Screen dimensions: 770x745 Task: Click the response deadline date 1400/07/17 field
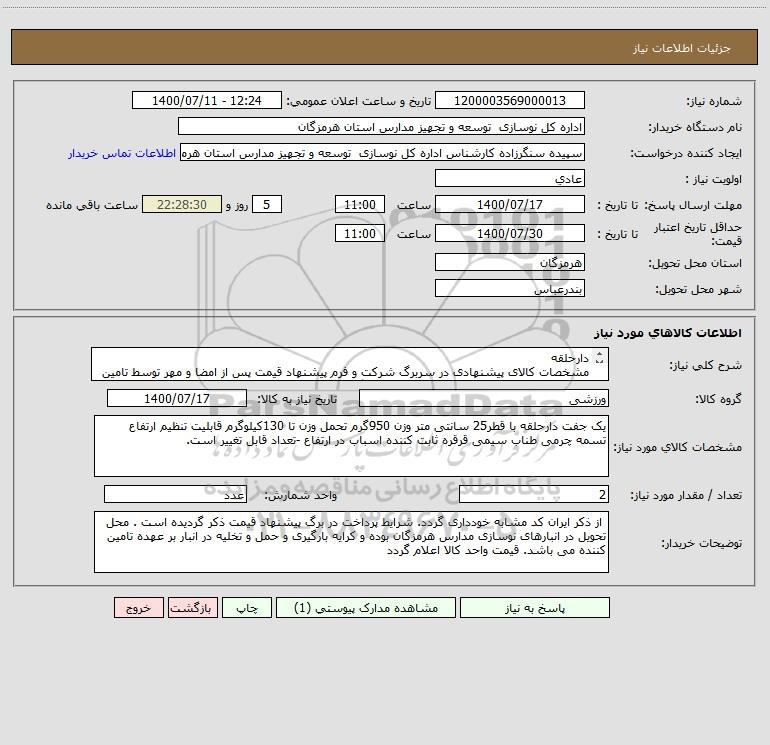click(x=510, y=204)
